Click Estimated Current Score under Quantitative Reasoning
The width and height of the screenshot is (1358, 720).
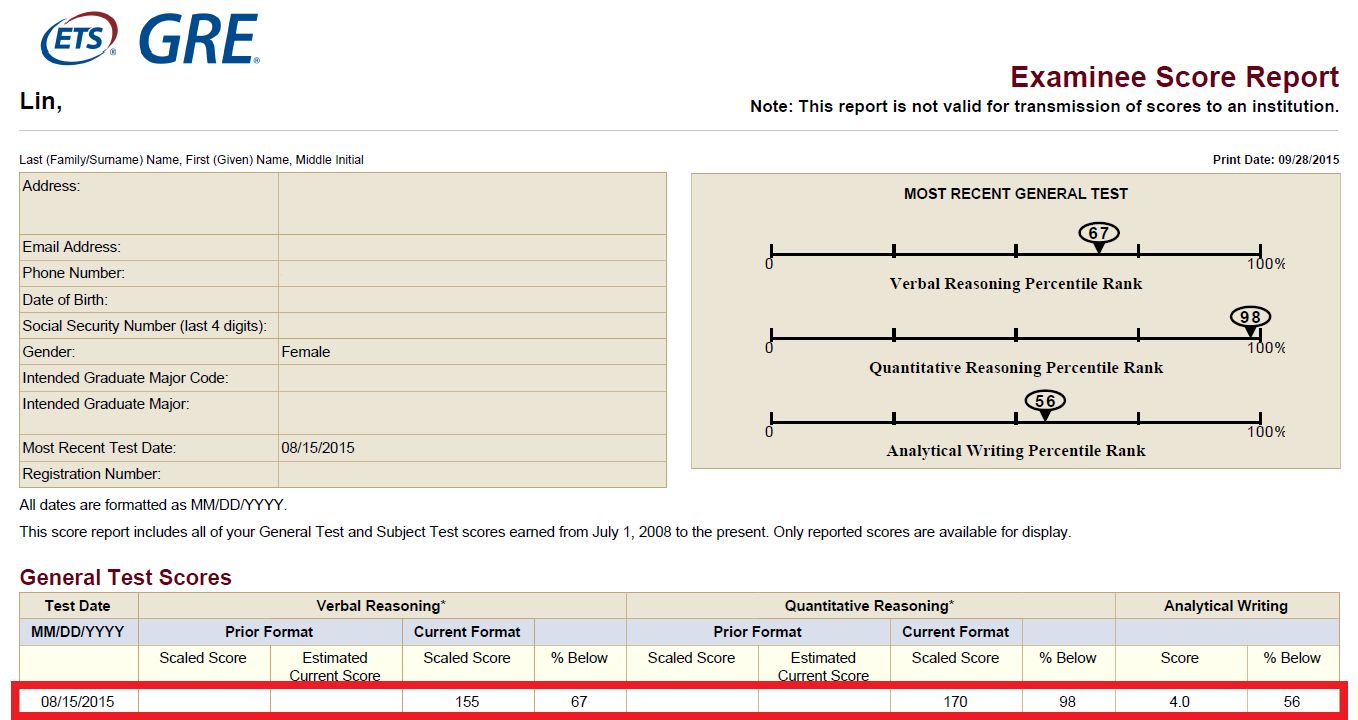(x=823, y=666)
